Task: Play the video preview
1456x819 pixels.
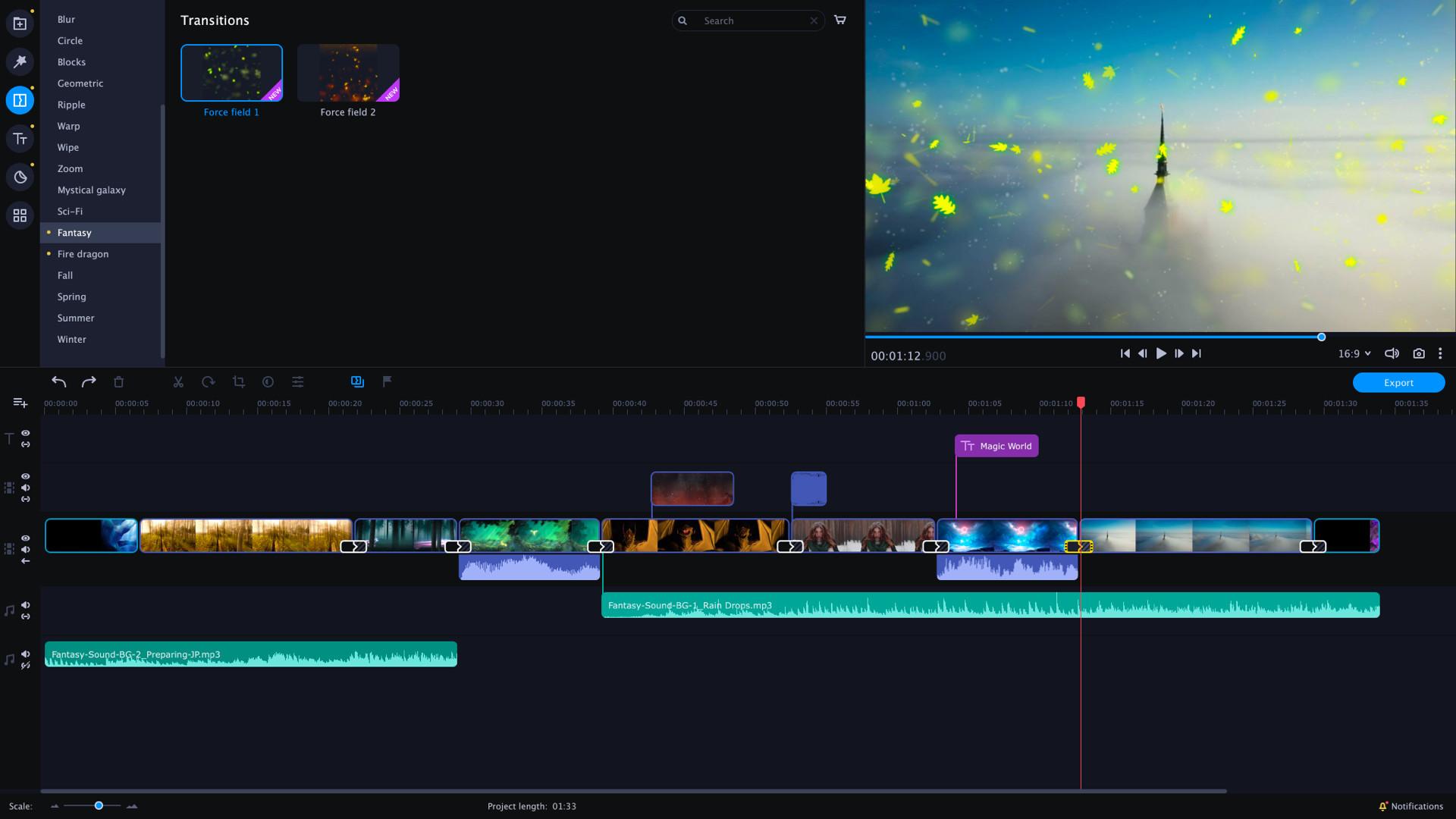Action: tap(1161, 353)
